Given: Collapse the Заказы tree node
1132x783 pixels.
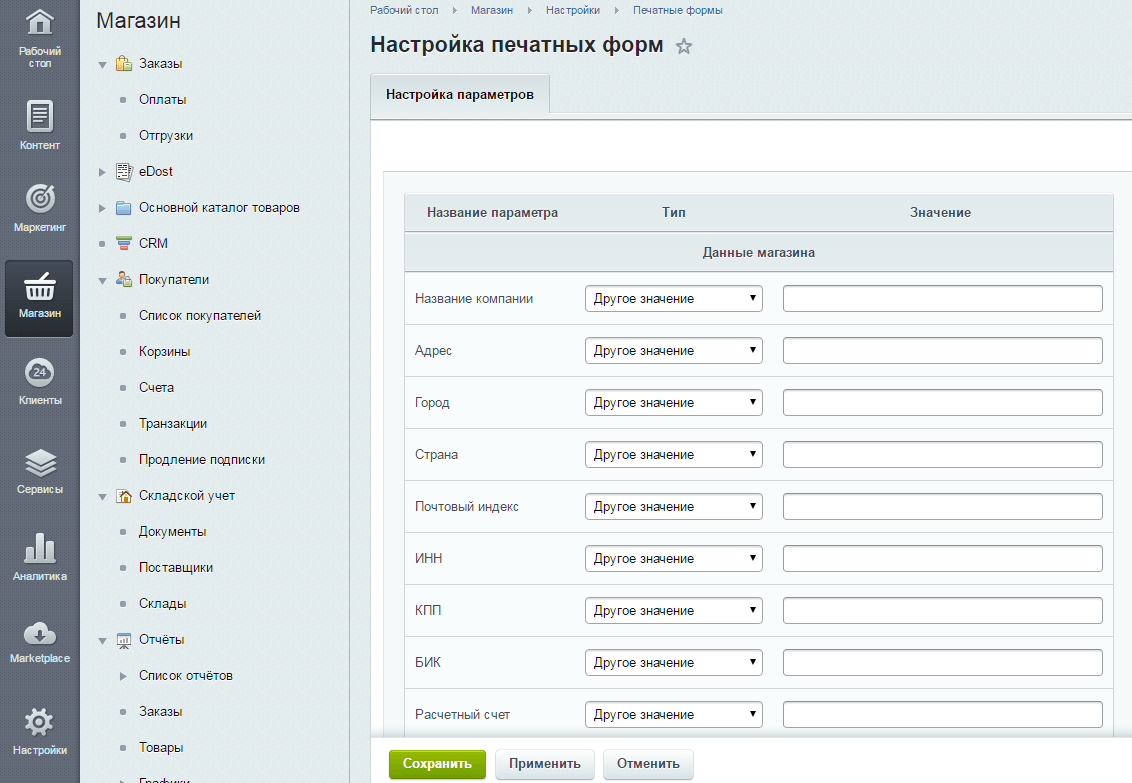Looking at the screenshot, I should pos(102,65).
